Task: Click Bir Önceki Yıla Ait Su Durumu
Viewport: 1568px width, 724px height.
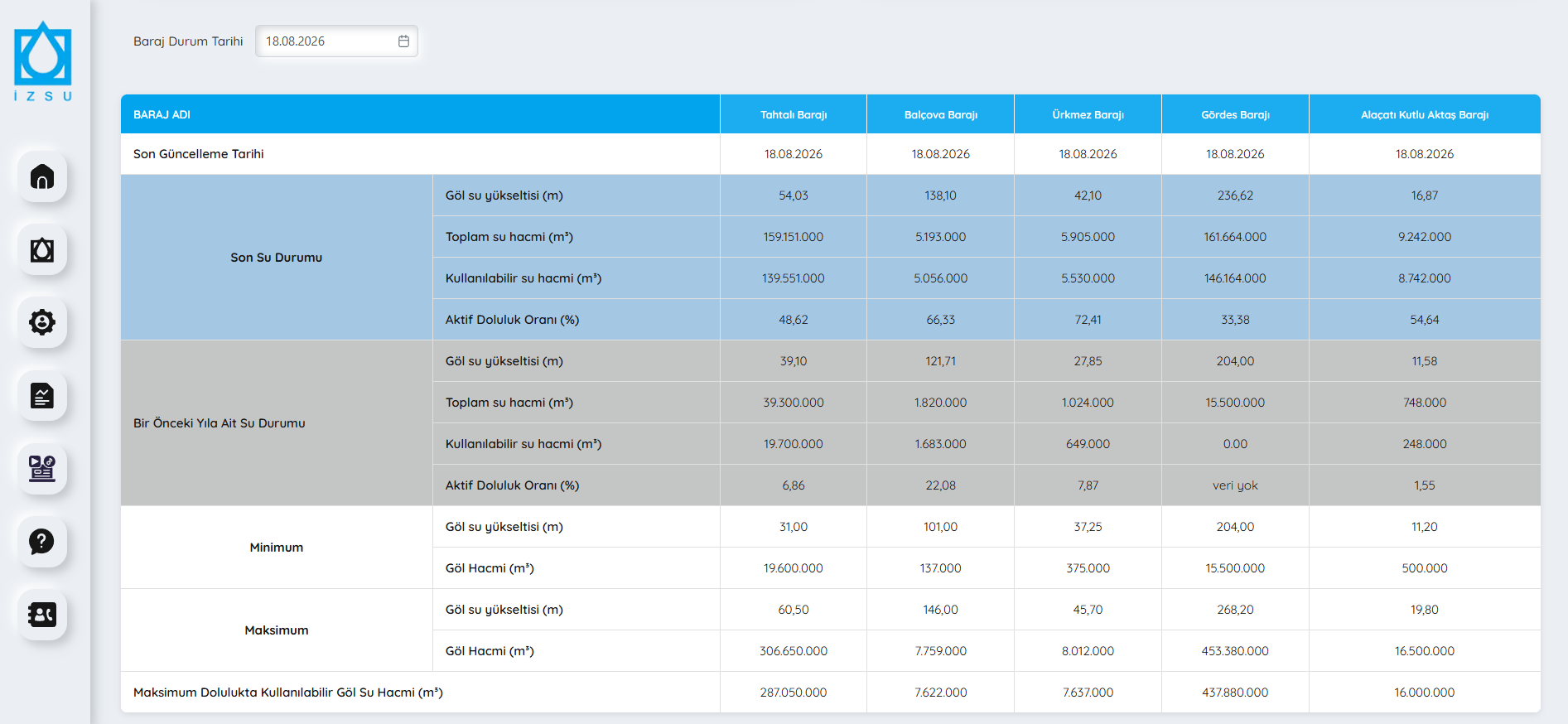Action: (220, 423)
